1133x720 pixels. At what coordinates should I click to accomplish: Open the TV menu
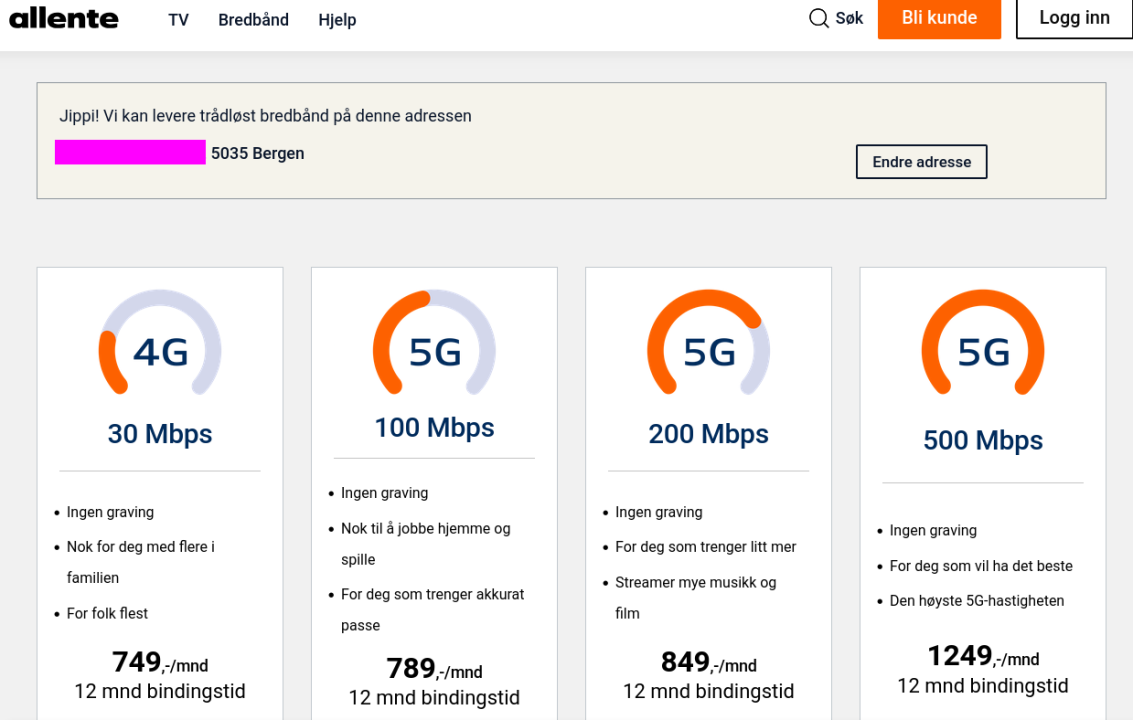(178, 20)
